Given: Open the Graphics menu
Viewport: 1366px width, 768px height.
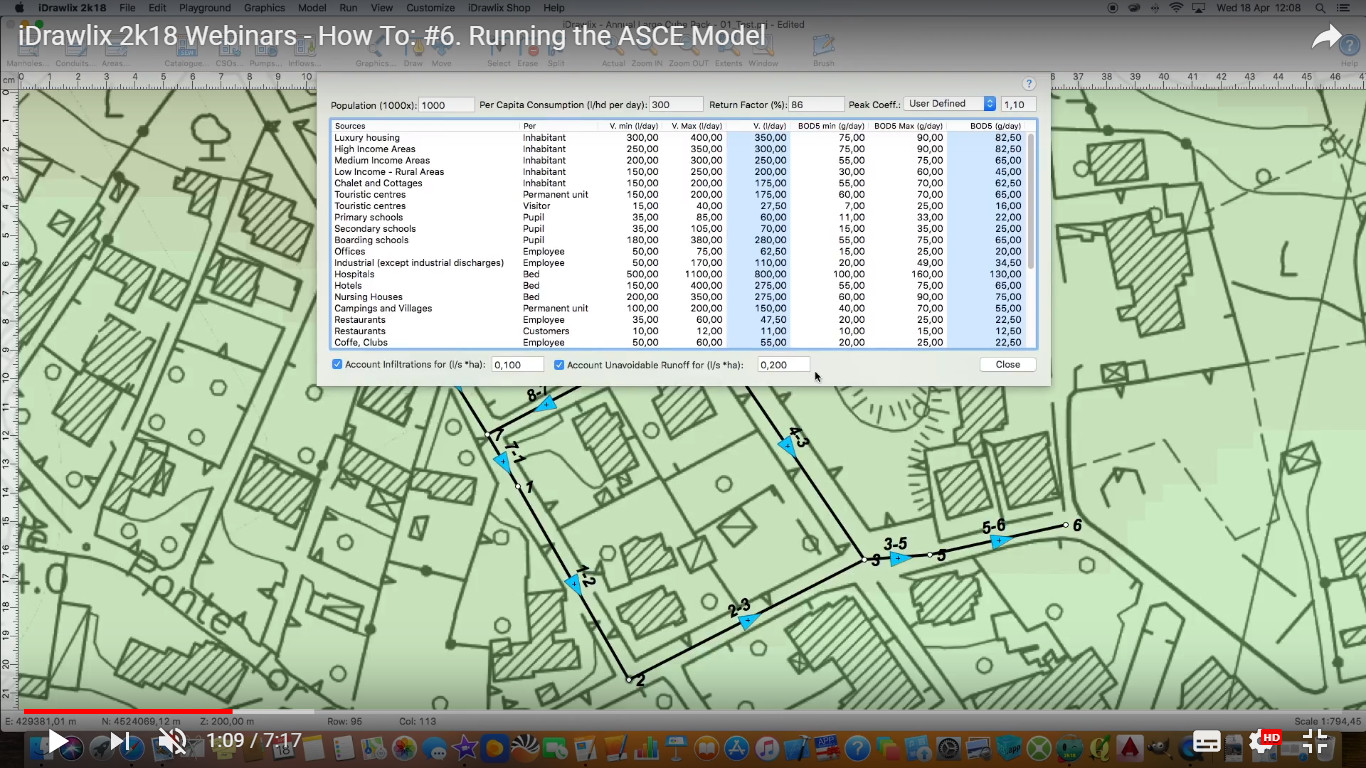Looking at the screenshot, I should (264, 8).
